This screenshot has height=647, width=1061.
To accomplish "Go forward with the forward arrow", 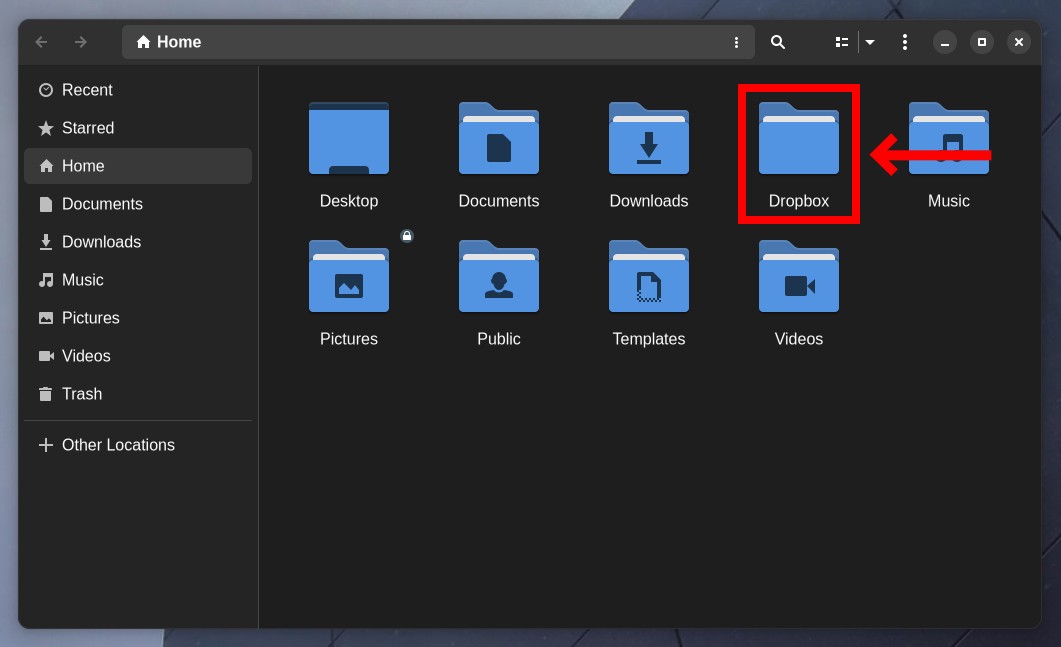I will [x=81, y=42].
